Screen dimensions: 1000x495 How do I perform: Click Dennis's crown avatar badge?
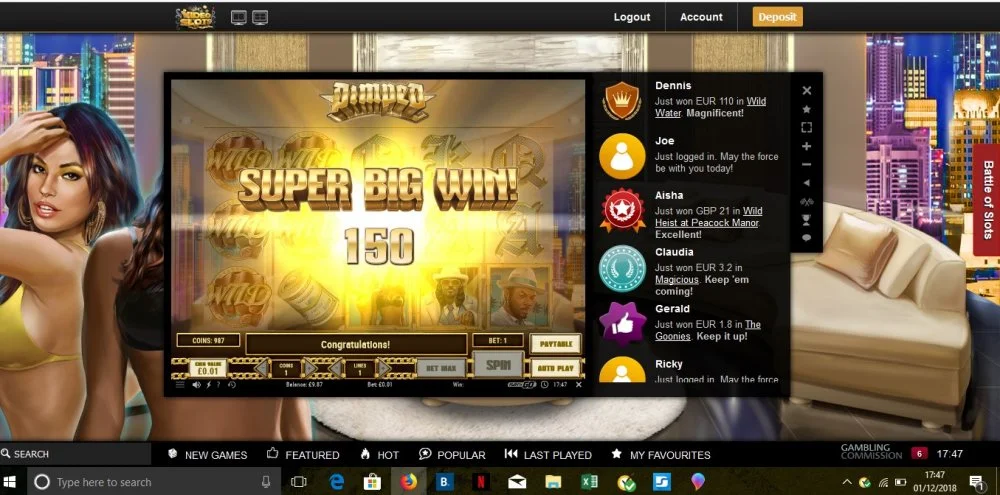tap(622, 101)
